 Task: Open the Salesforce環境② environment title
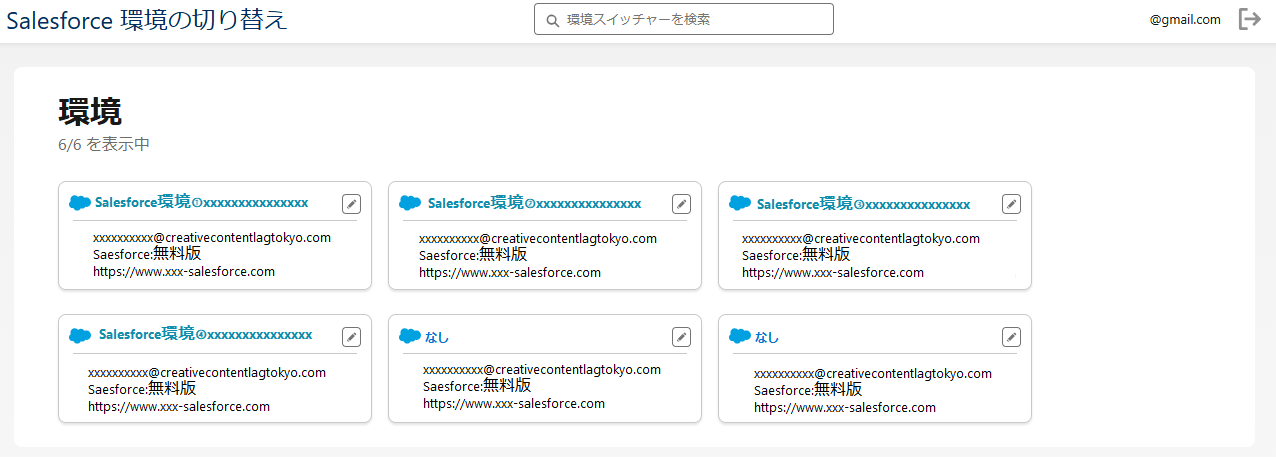[x=534, y=203]
